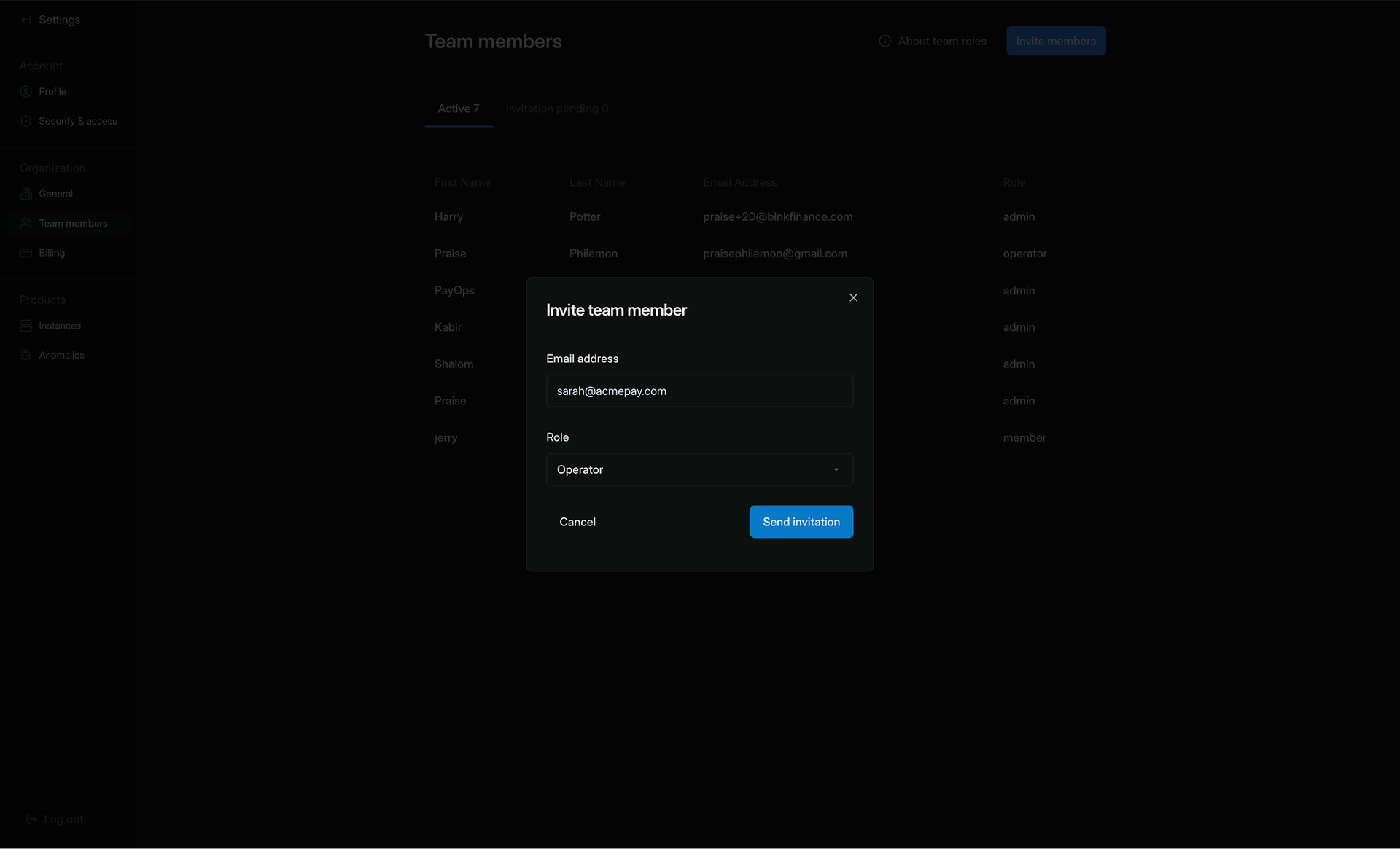1400x849 pixels.
Task: Open the Role dropdown showing Operator
Action: point(699,469)
